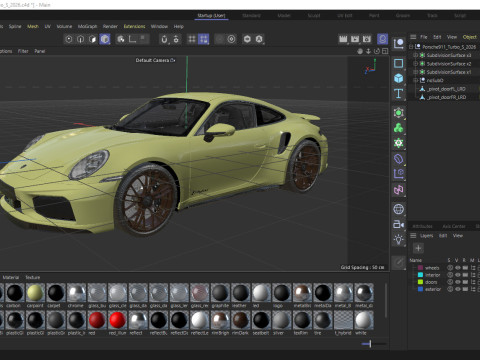Image resolution: width=480 pixels, height=360 pixels.
Task: Click the doors layer green color swatch
Action: point(420,282)
